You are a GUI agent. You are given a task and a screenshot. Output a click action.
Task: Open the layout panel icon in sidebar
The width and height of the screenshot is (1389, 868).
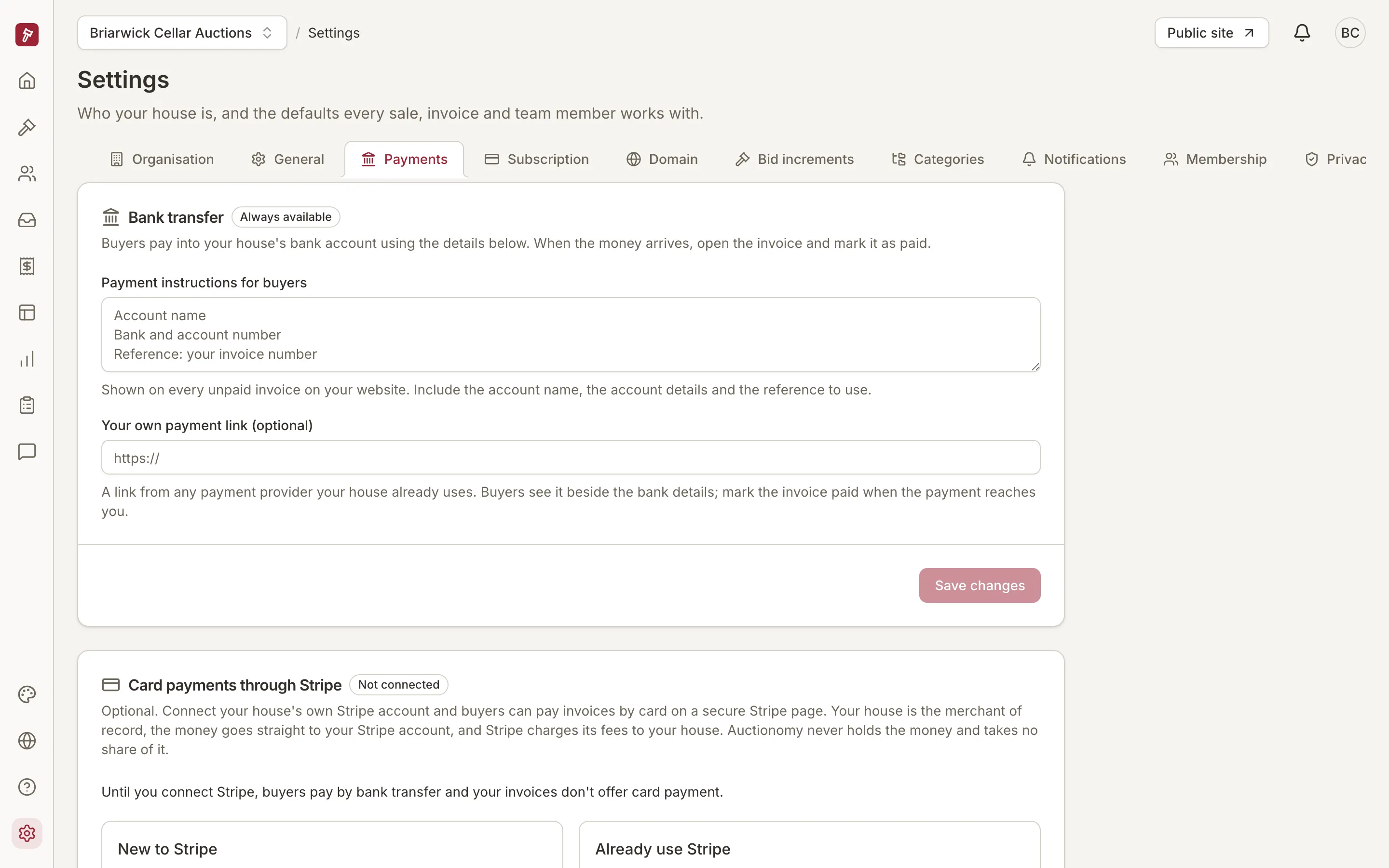[x=27, y=313]
